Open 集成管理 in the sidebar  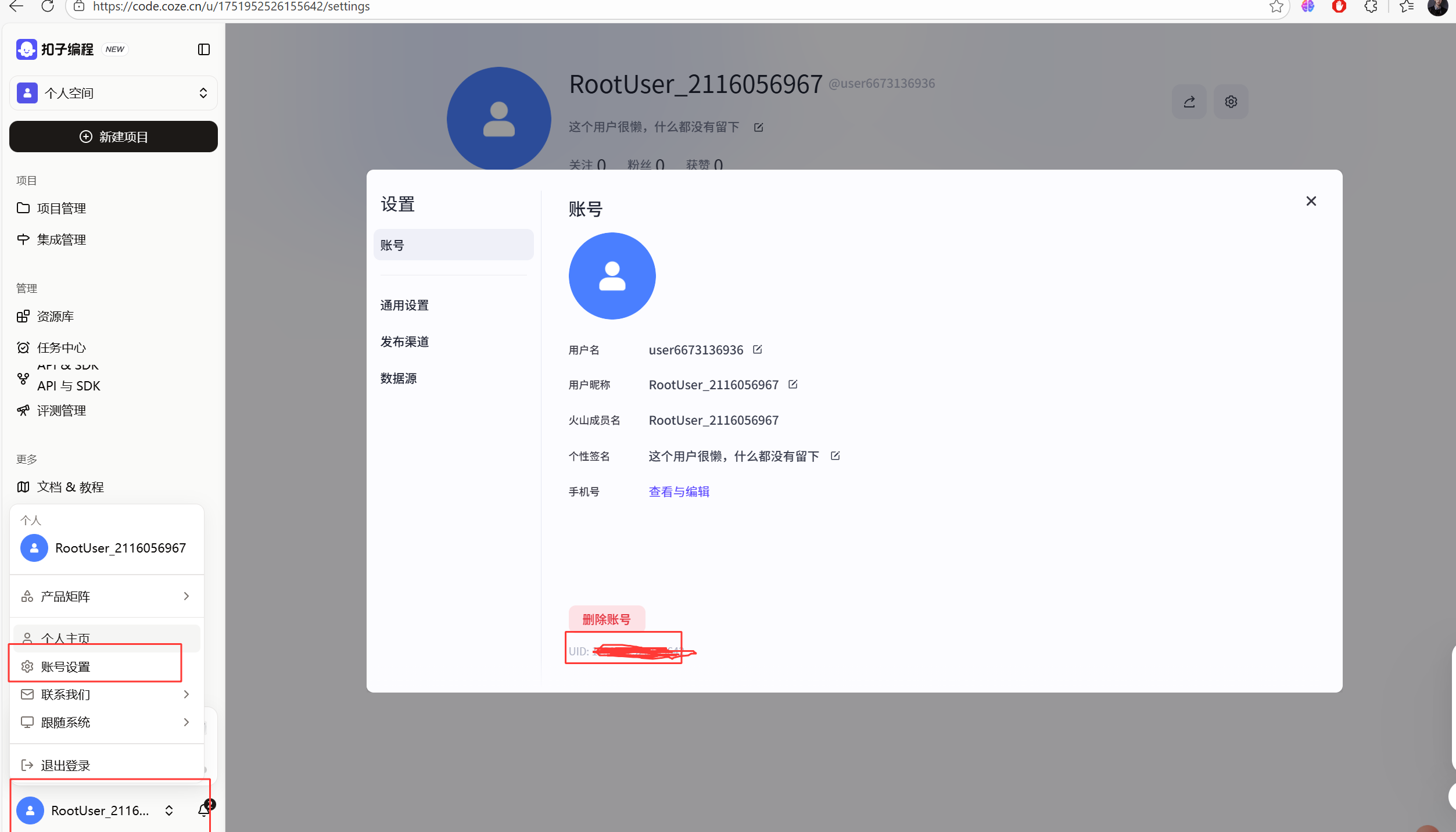click(61, 239)
